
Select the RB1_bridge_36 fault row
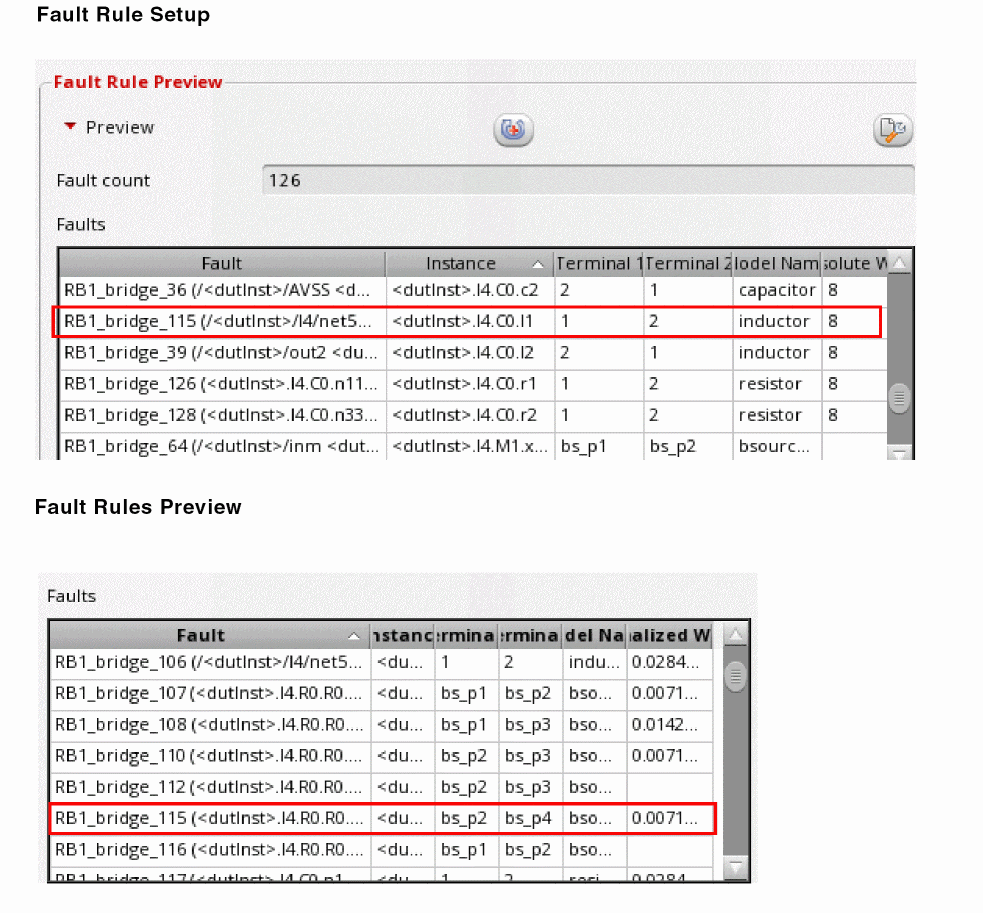coord(473,290)
